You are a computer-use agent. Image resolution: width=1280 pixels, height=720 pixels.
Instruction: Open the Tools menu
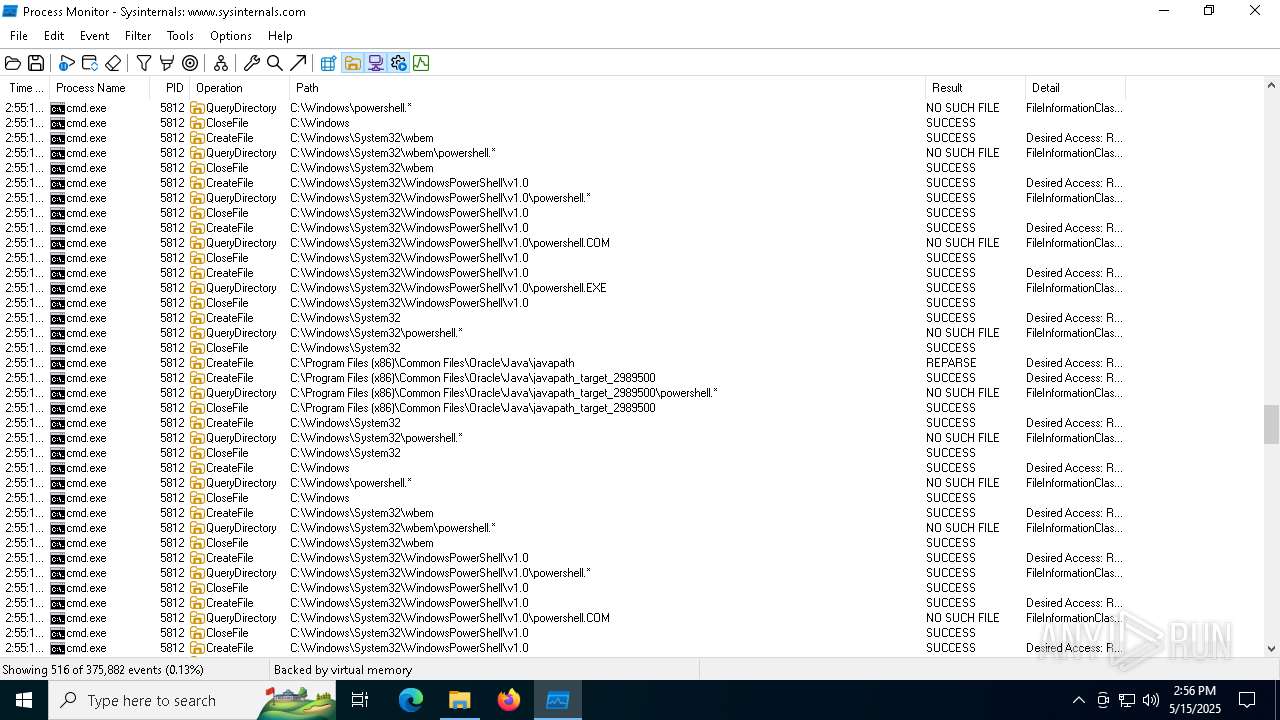click(180, 36)
